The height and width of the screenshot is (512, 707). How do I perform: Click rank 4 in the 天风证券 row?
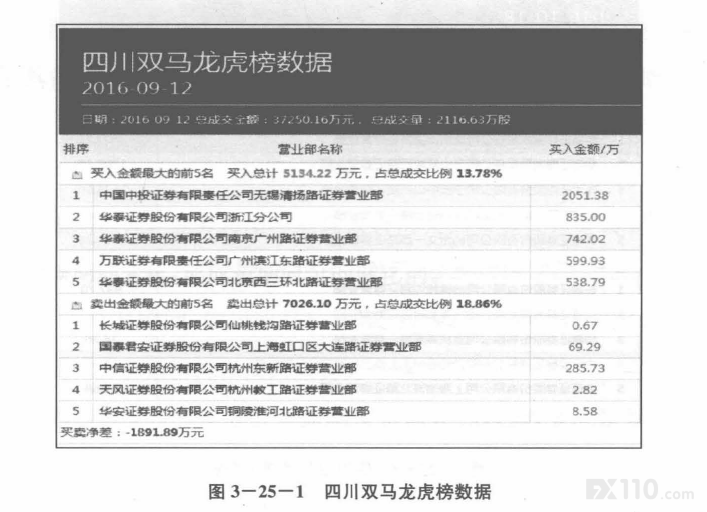pyautogui.click(x=76, y=390)
